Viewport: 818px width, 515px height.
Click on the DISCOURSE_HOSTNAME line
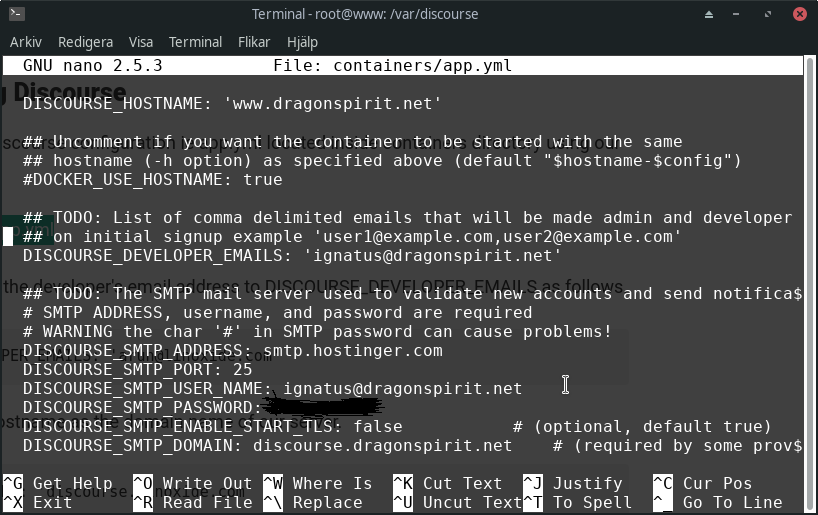tap(232, 103)
